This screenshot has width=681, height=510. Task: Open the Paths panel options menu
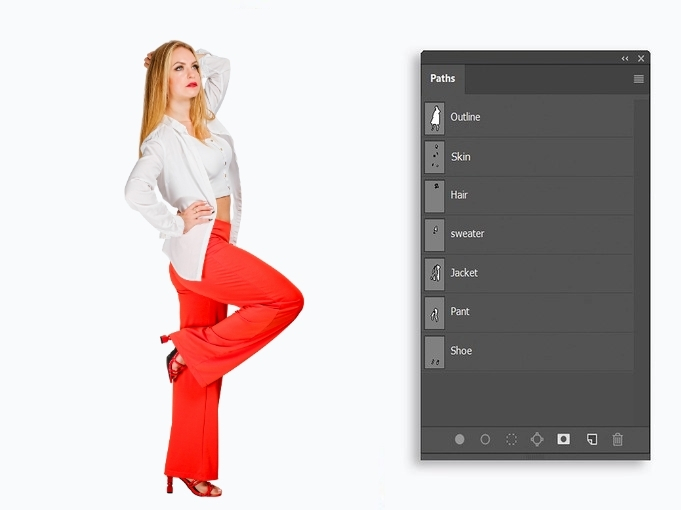click(638, 79)
